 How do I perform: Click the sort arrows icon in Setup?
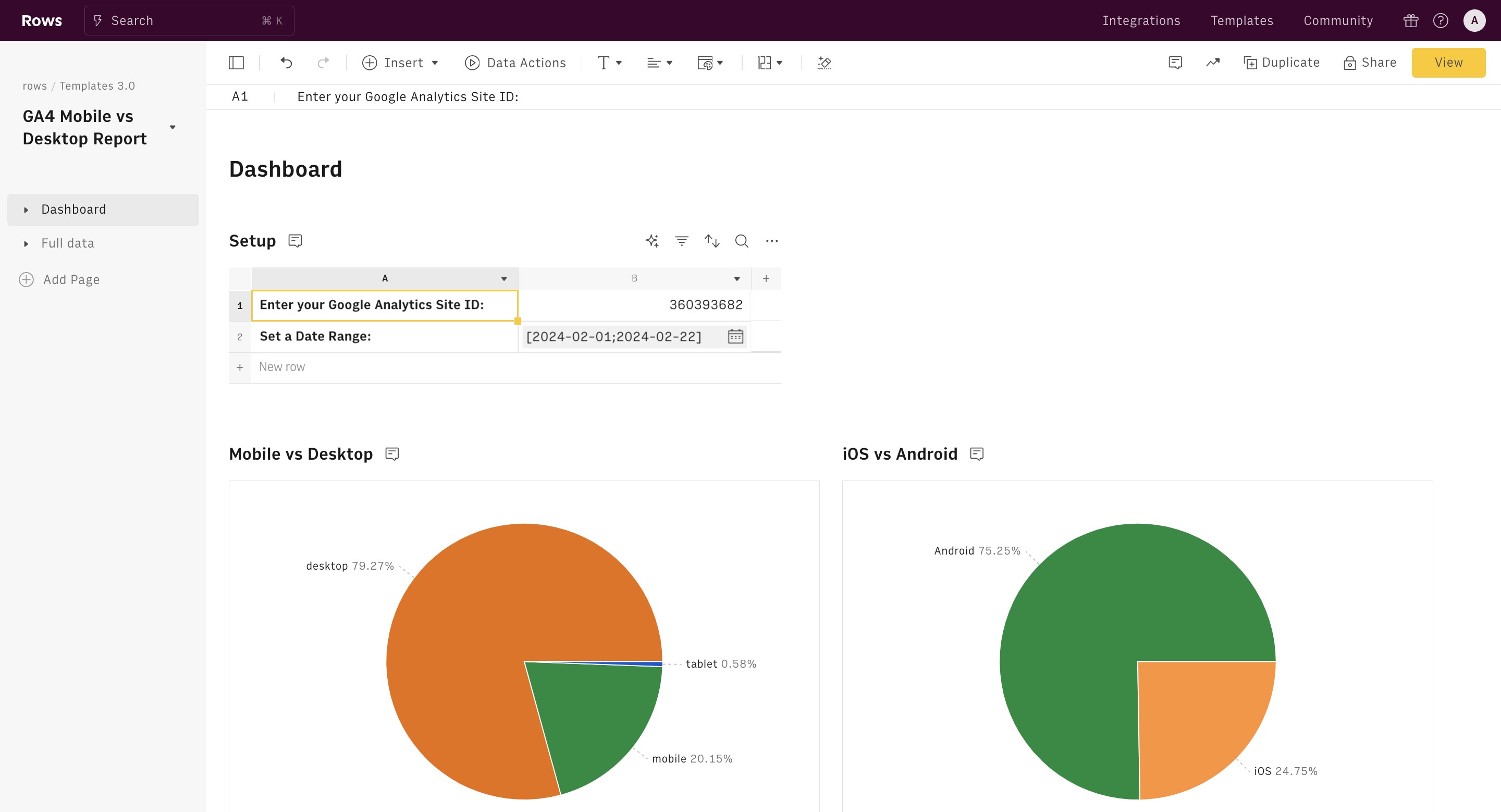coord(712,241)
